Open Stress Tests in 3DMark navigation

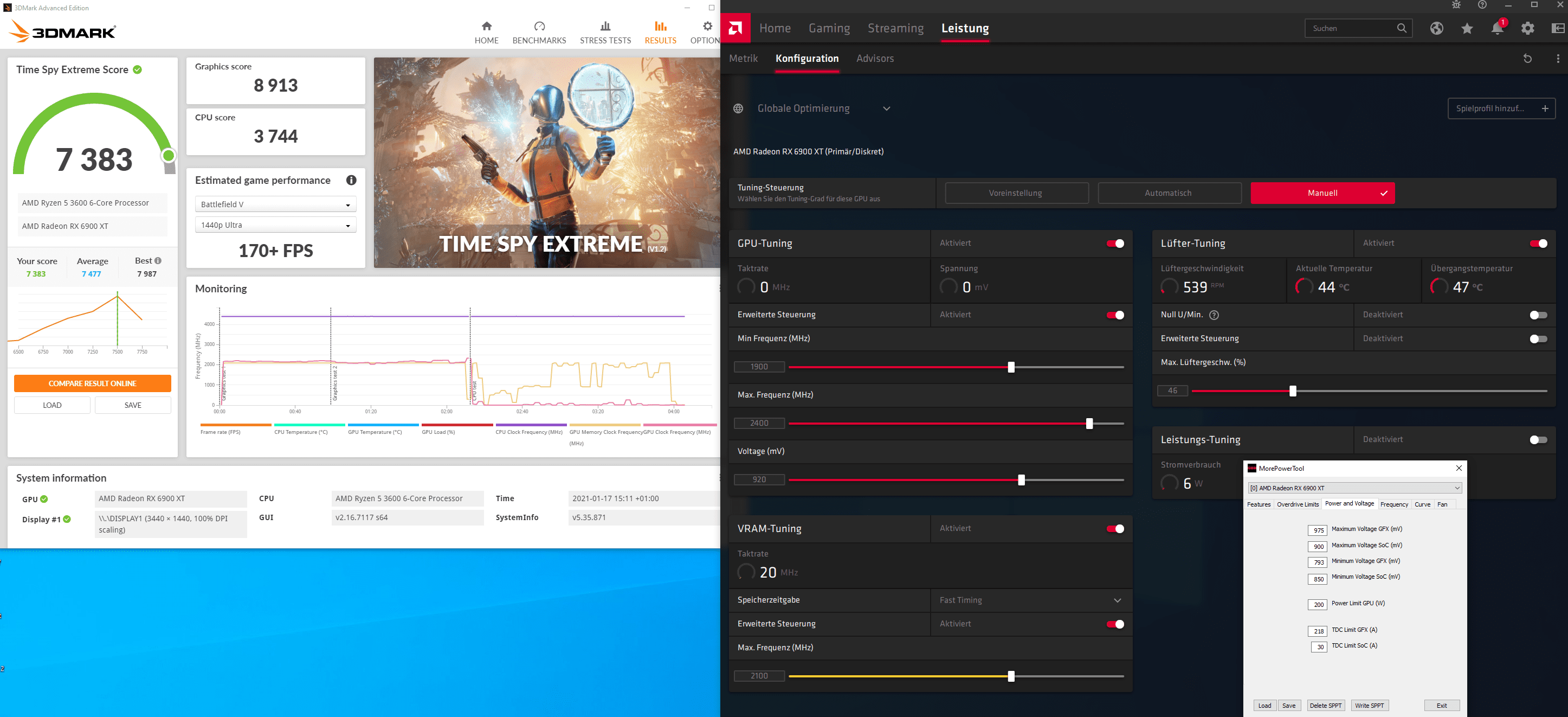(605, 33)
